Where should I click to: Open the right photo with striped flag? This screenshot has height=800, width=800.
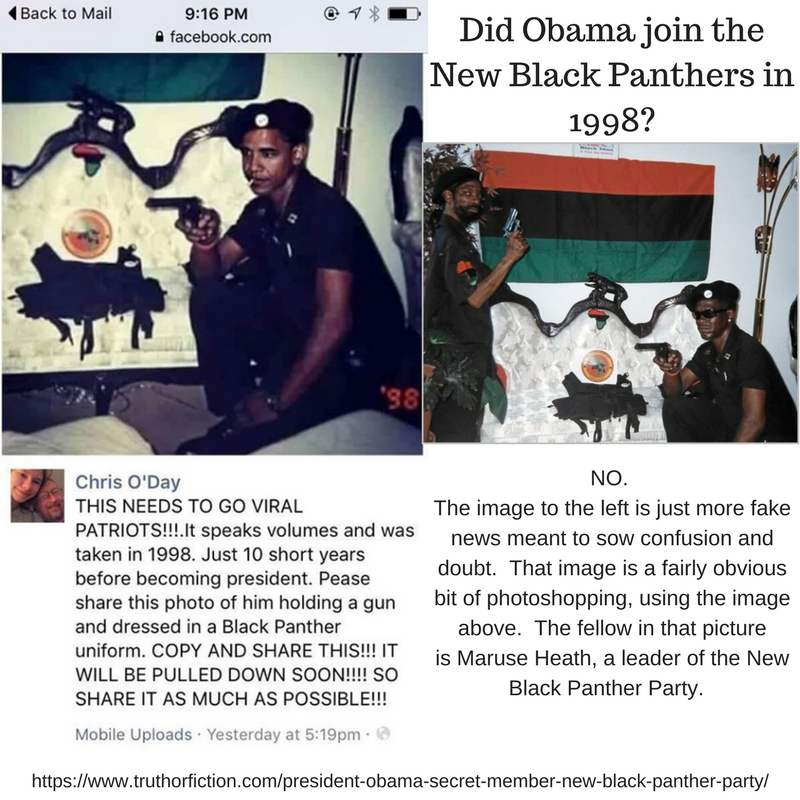click(x=611, y=292)
